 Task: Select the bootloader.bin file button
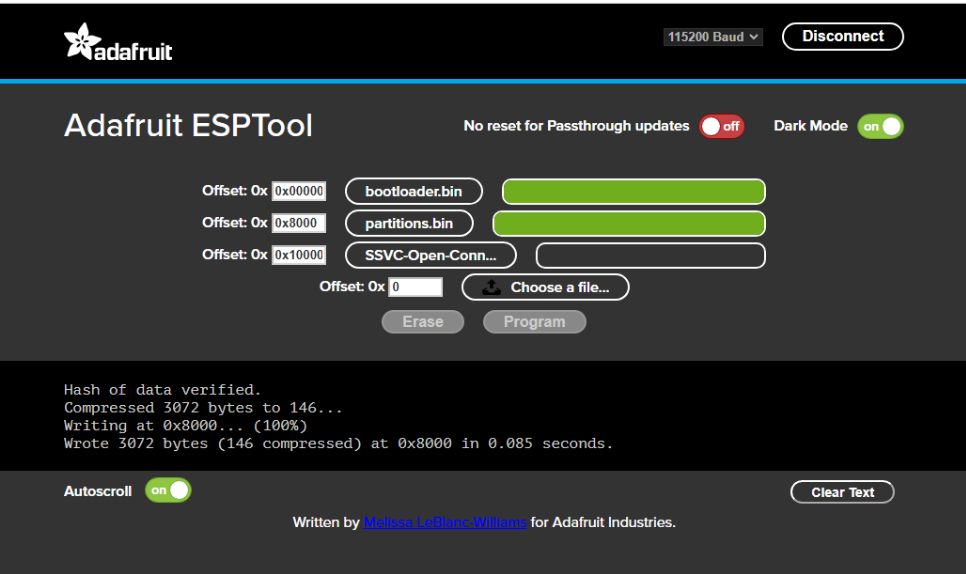click(x=413, y=192)
